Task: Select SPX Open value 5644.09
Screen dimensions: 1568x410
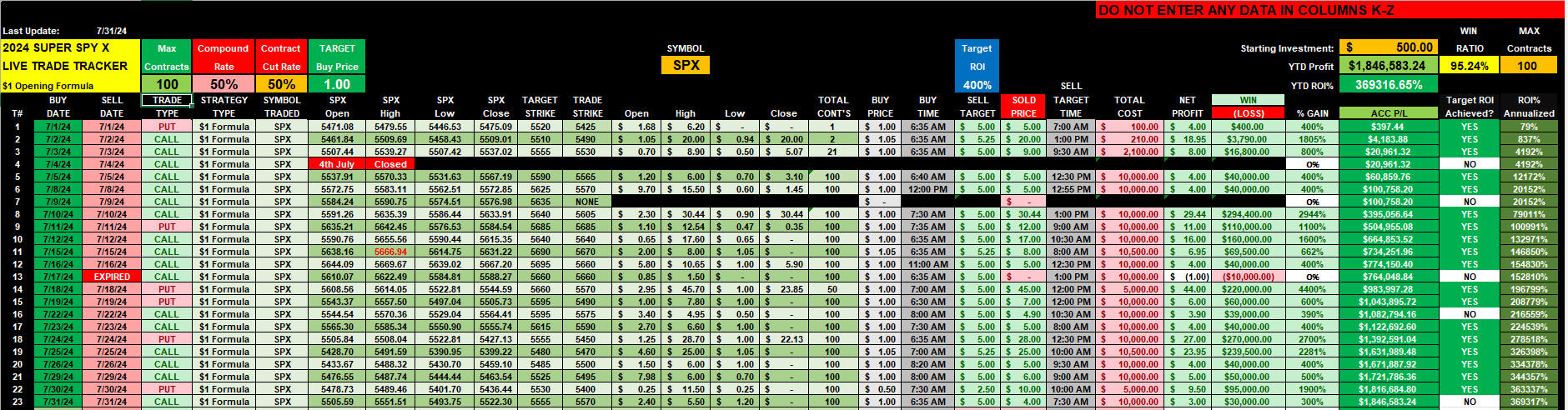Action: pos(337,264)
